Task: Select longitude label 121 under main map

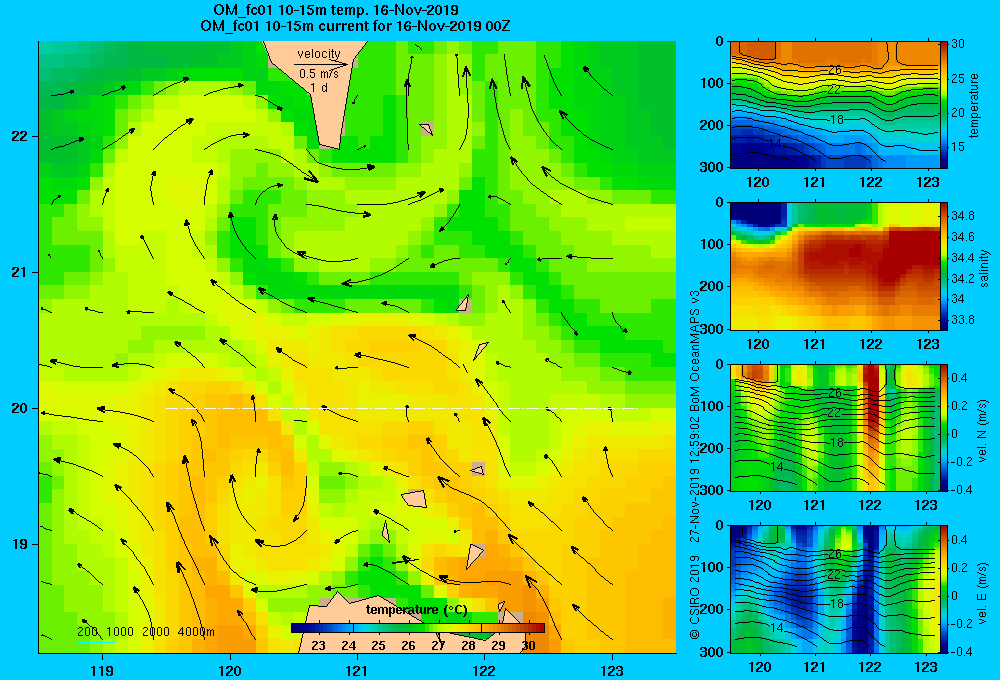Action: (x=357, y=670)
